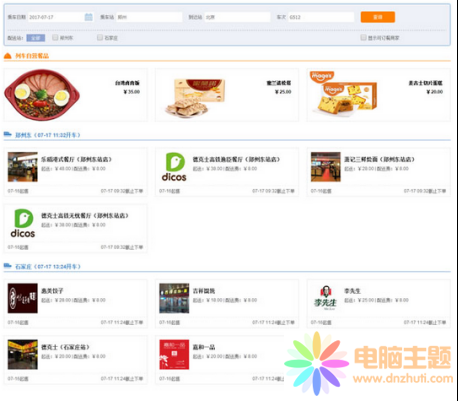458x401 pixels.
Task: Open the Hoge's toast cake product image
Action: tap(344, 94)
